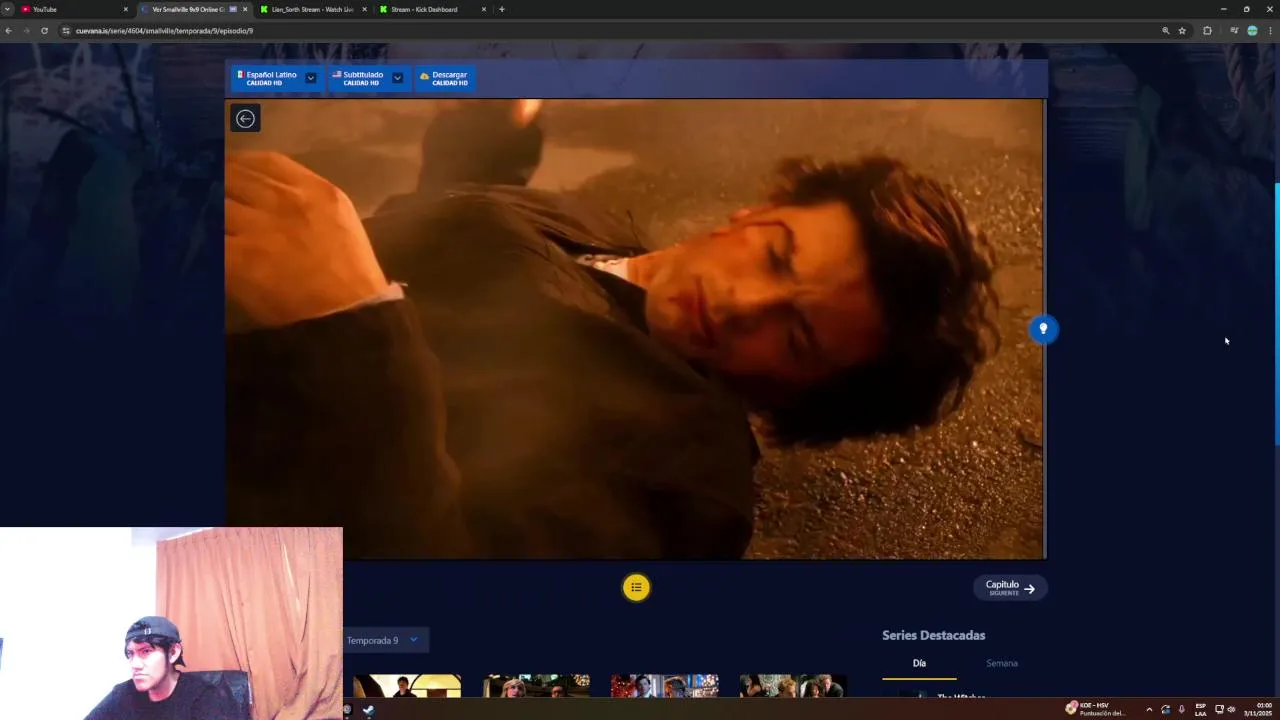Viewport: 1280px width, 720px height.
Task: Open the Chrome three-dot menu
Action: click(x=1270, y=31)
